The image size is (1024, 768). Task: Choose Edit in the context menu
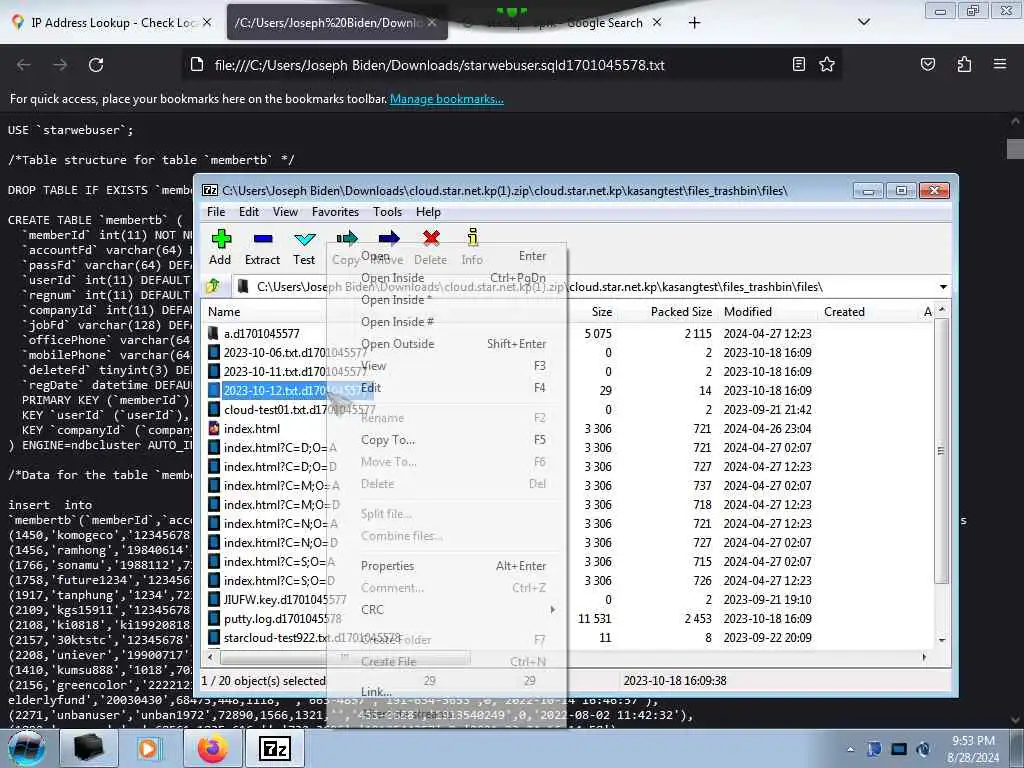tap(447, 387)
